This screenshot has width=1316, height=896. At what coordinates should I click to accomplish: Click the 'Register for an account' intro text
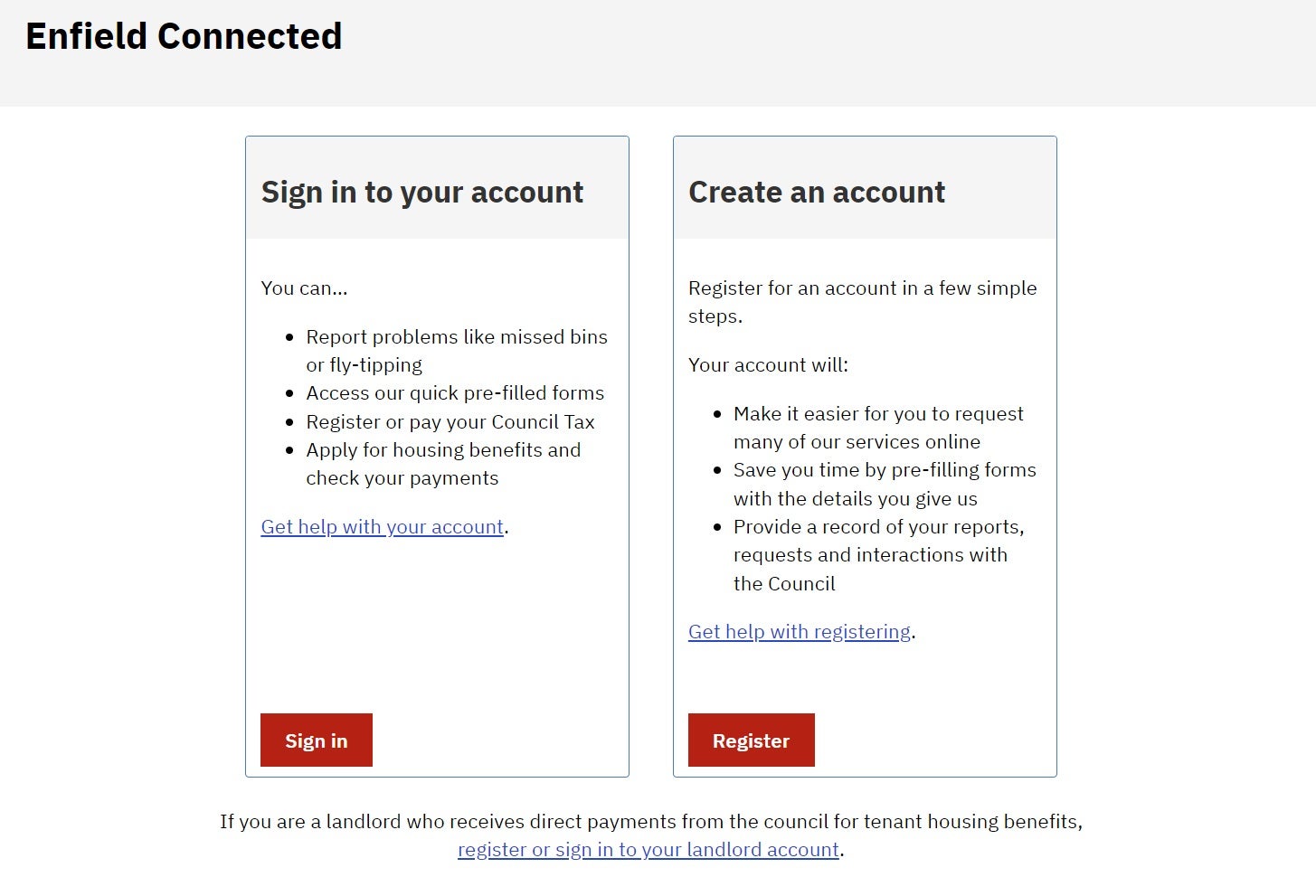click(x=862, y=302)
